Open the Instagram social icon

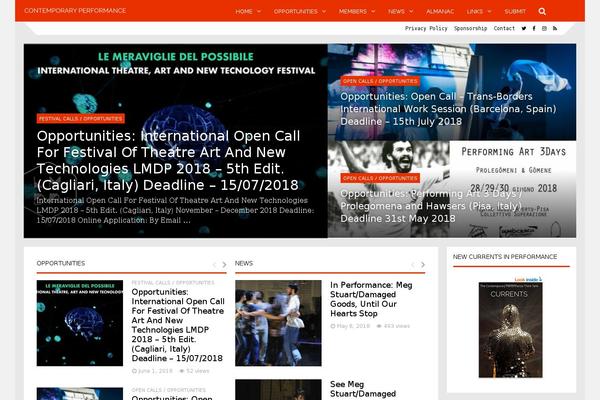coord(544,28)
